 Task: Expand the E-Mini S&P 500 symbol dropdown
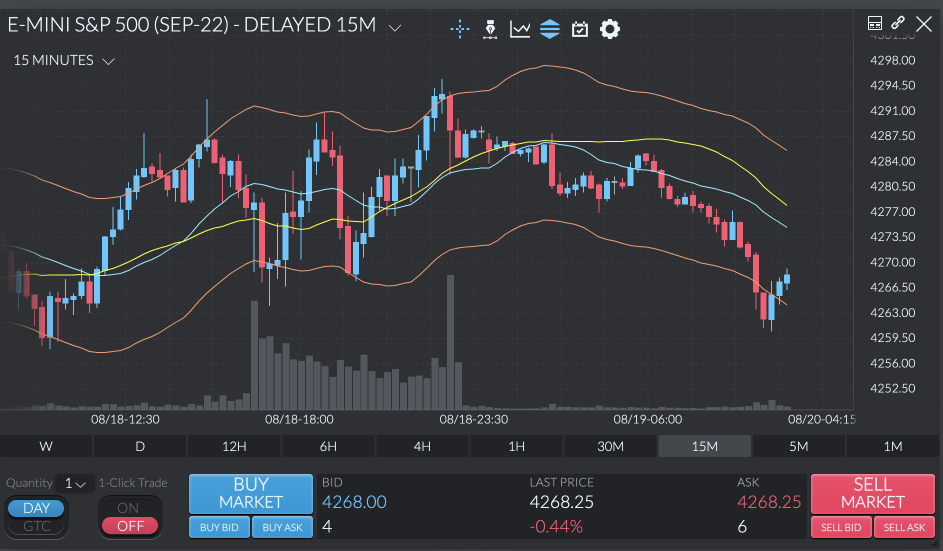coord(395,27)
